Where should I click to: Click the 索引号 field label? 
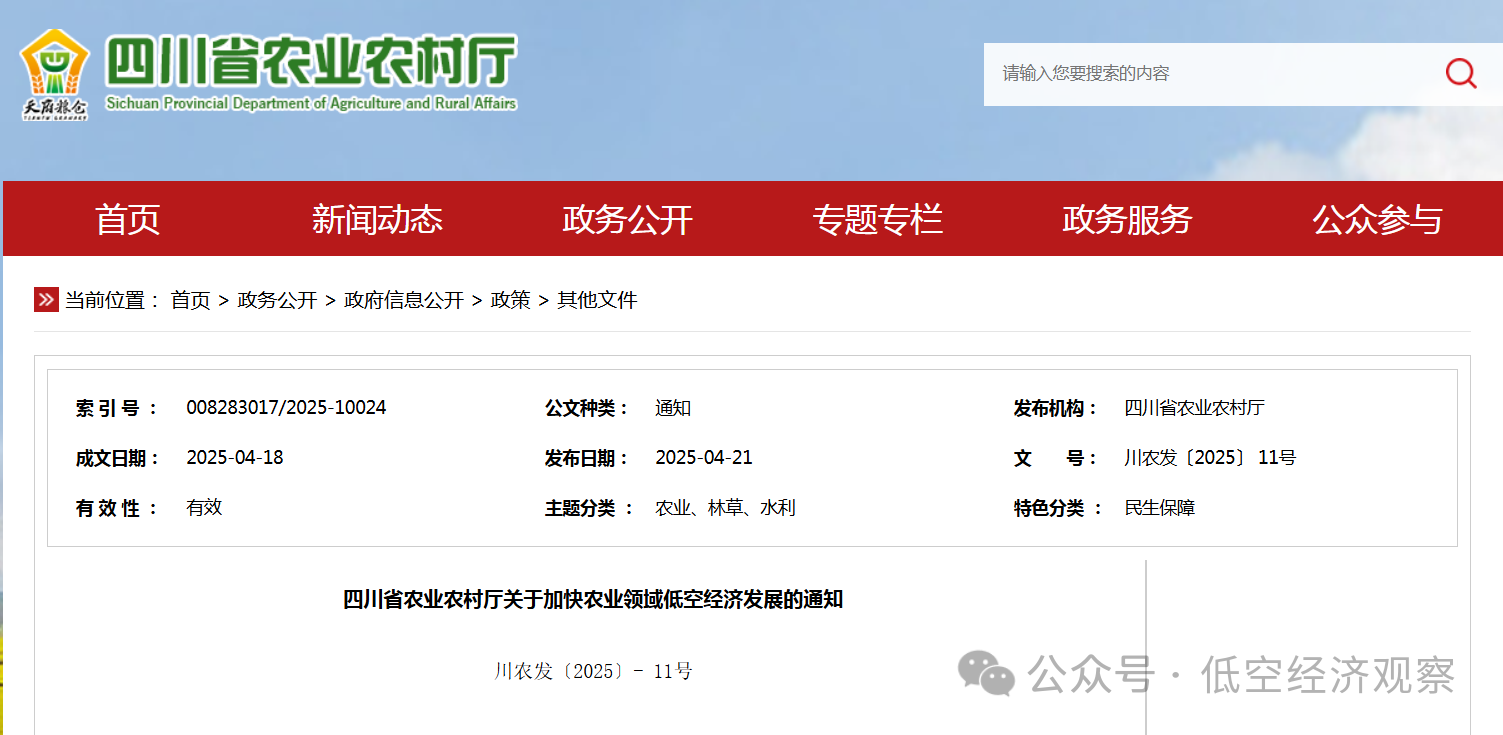pos(117,408)
